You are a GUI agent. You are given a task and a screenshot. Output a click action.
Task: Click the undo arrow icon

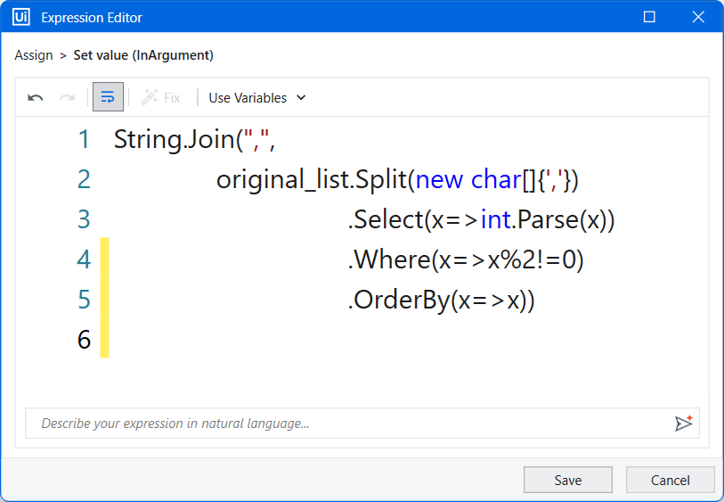tap(36, 97)
